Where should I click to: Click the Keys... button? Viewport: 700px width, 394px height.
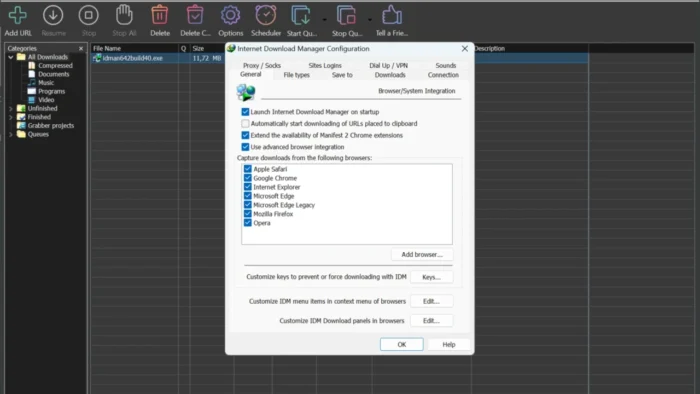431,277
